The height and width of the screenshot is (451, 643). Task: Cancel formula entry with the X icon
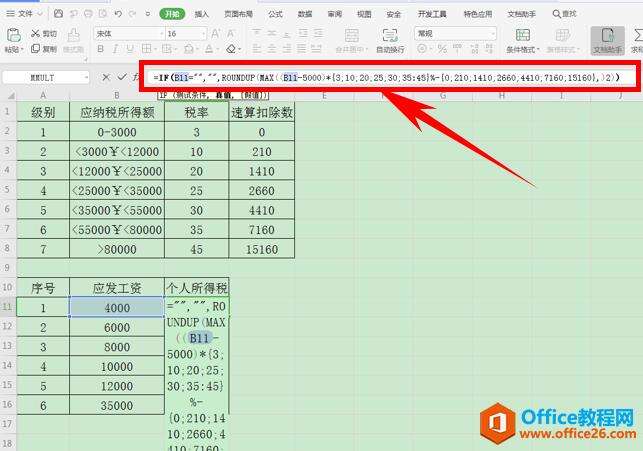(107, 77)
